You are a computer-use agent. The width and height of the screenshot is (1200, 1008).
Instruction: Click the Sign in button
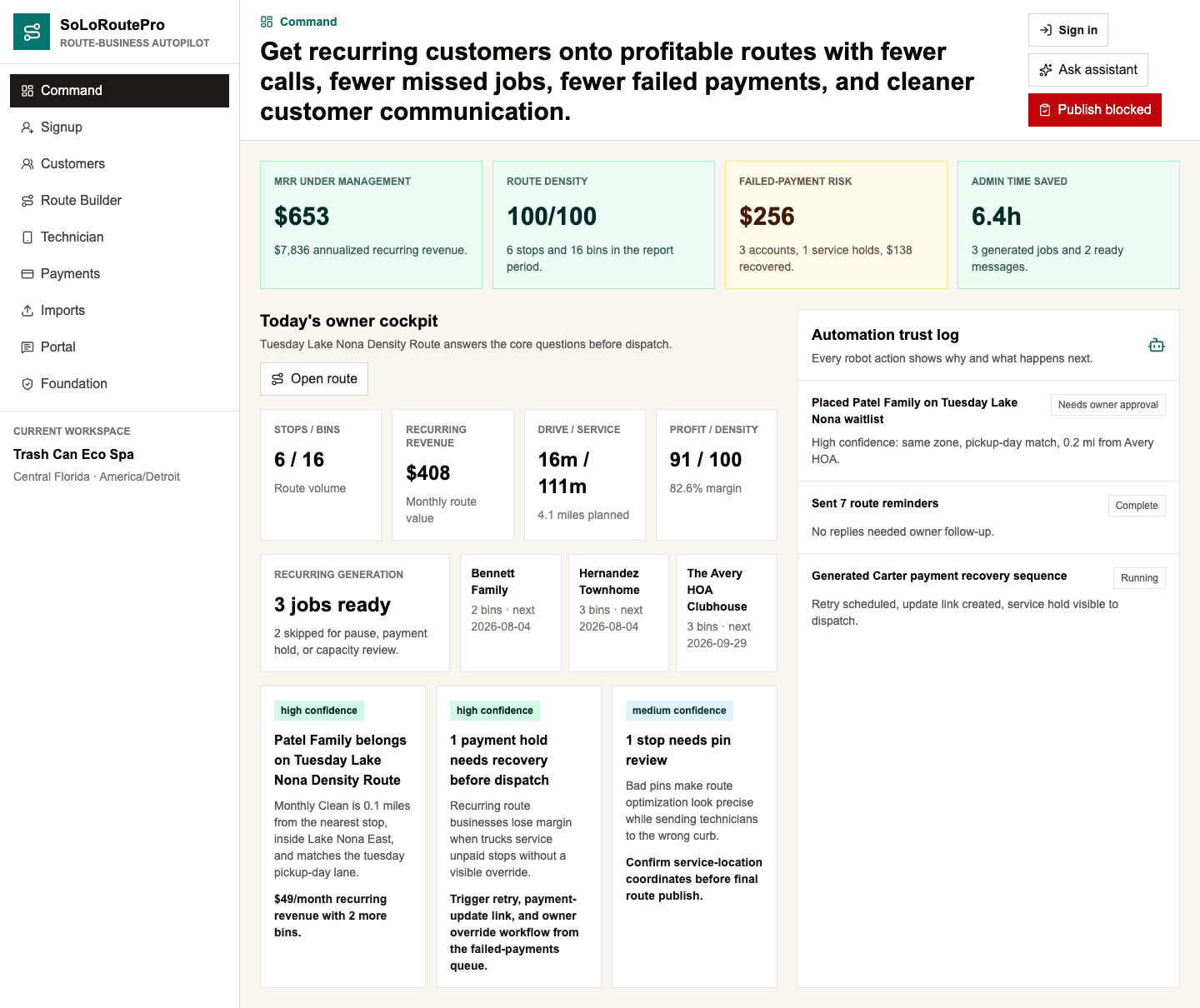1068,30
